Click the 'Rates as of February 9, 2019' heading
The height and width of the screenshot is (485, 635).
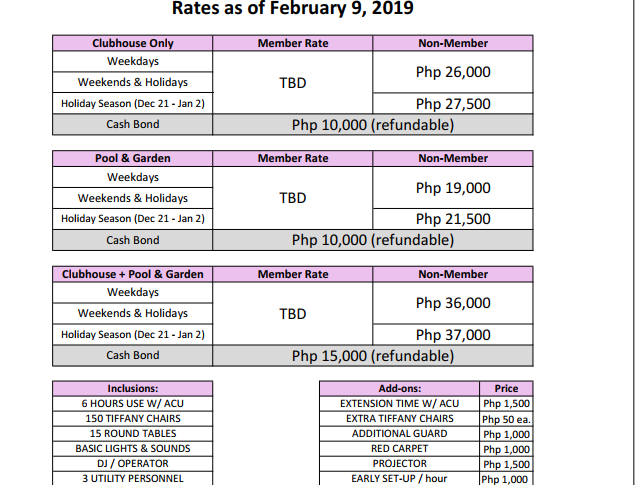293,11
